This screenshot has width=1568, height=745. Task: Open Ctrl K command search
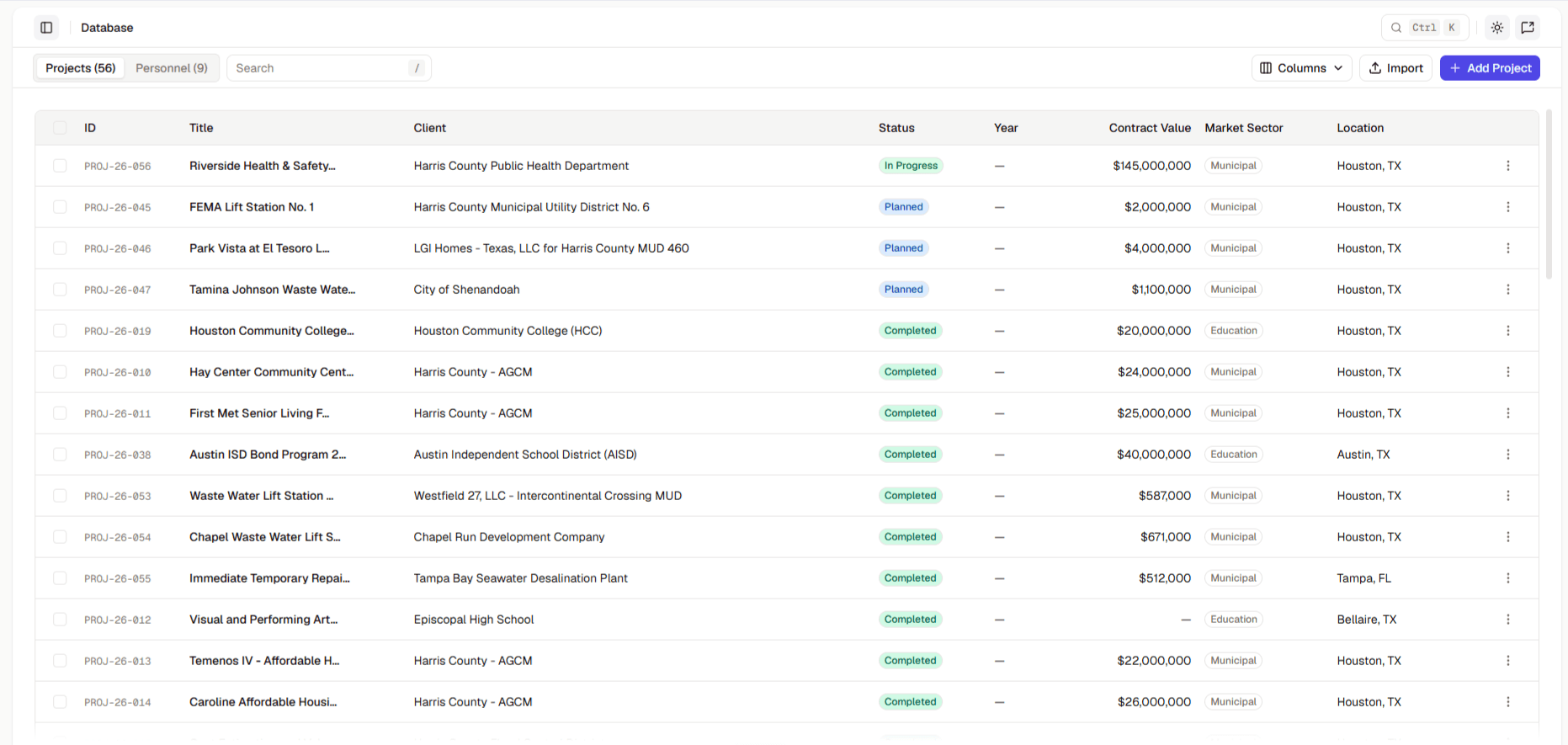pyautogui.click(x=1425, y=28)
